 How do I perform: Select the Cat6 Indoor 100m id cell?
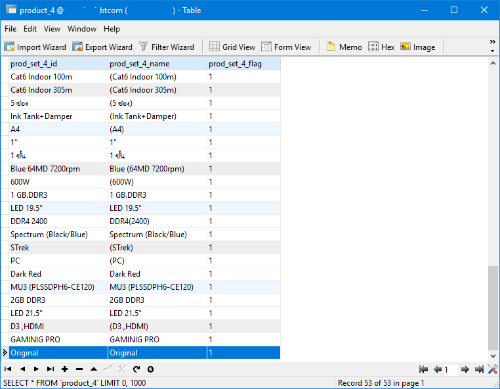(58, 77)
